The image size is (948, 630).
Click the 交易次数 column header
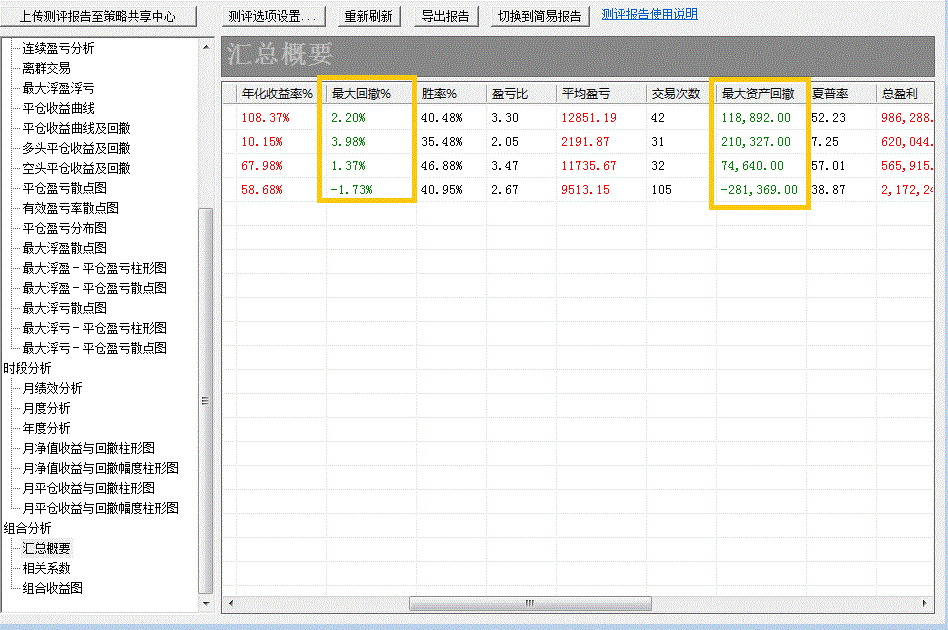click(x=675, y=94)
